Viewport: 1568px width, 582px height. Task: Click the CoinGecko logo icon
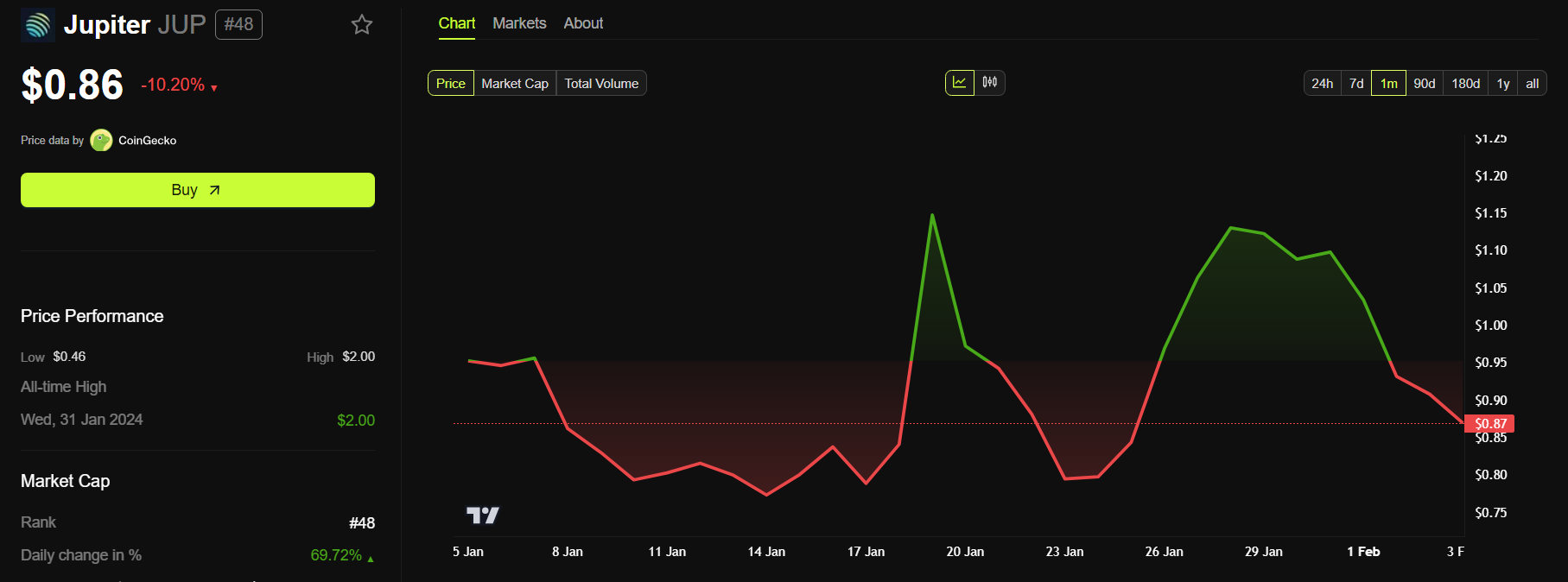point(101,140)
